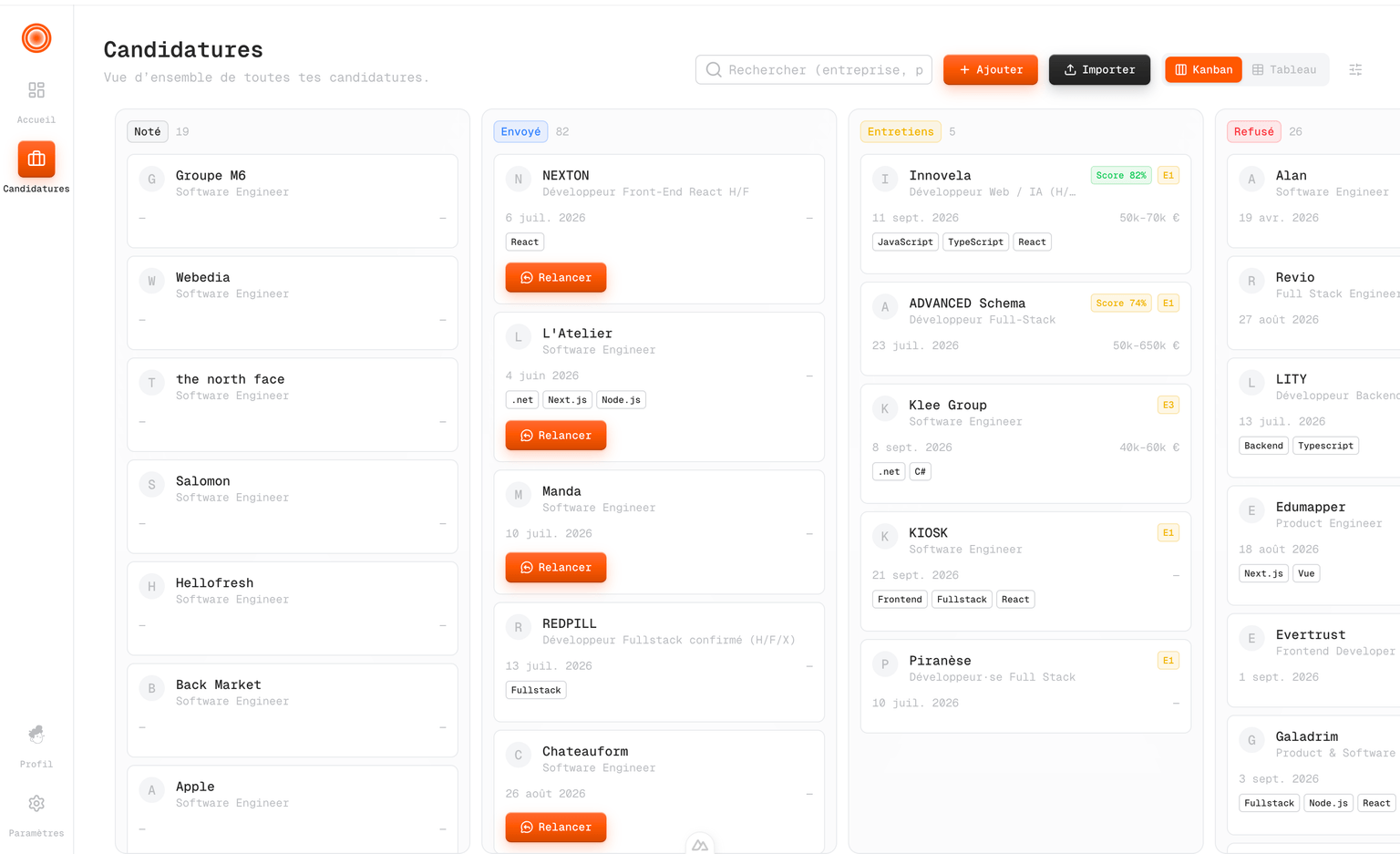Viewport: 1400px width, 854px height.
Task: Click the React tag on NEXTON card
Action: 525,242
